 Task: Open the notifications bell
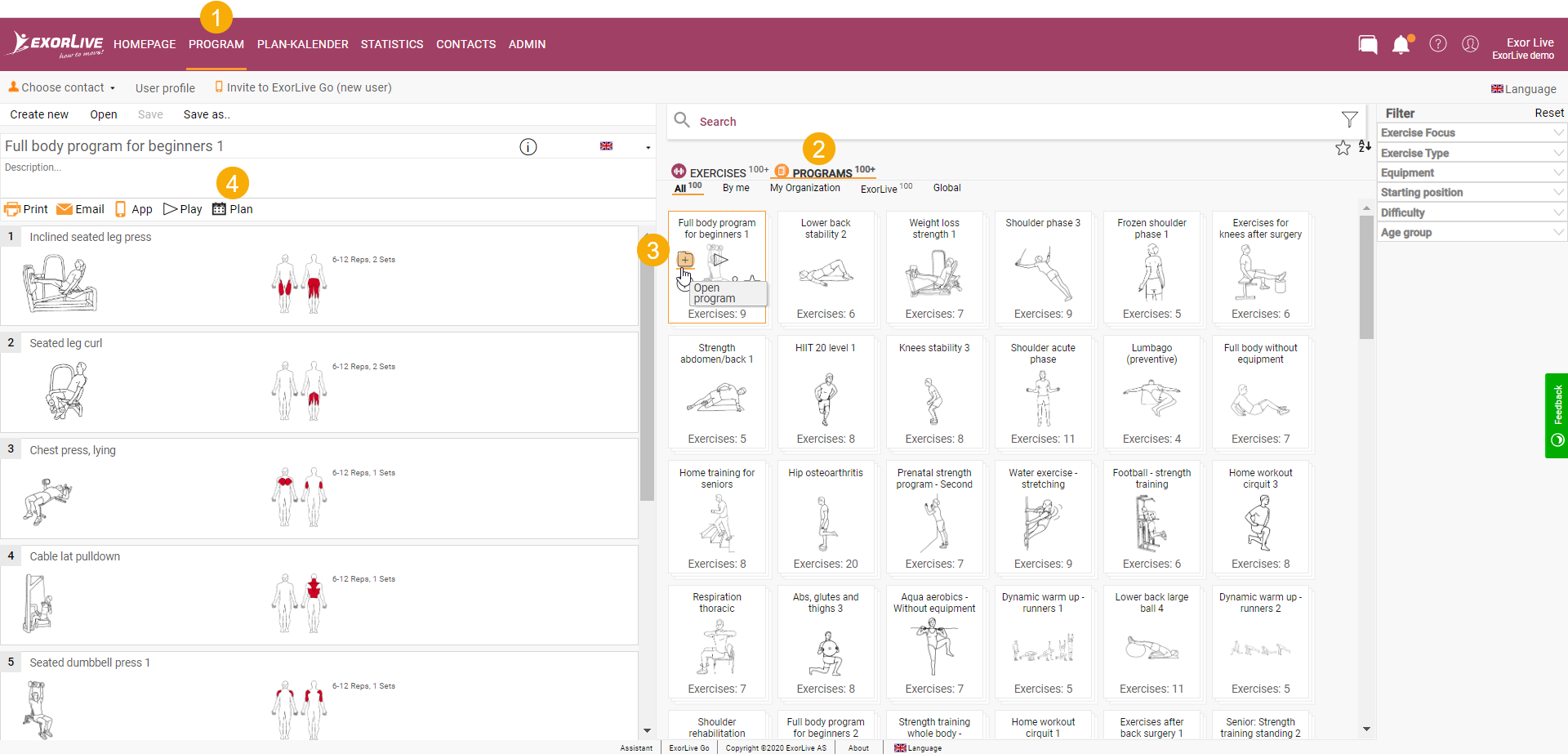click(x=1402, y=44)
